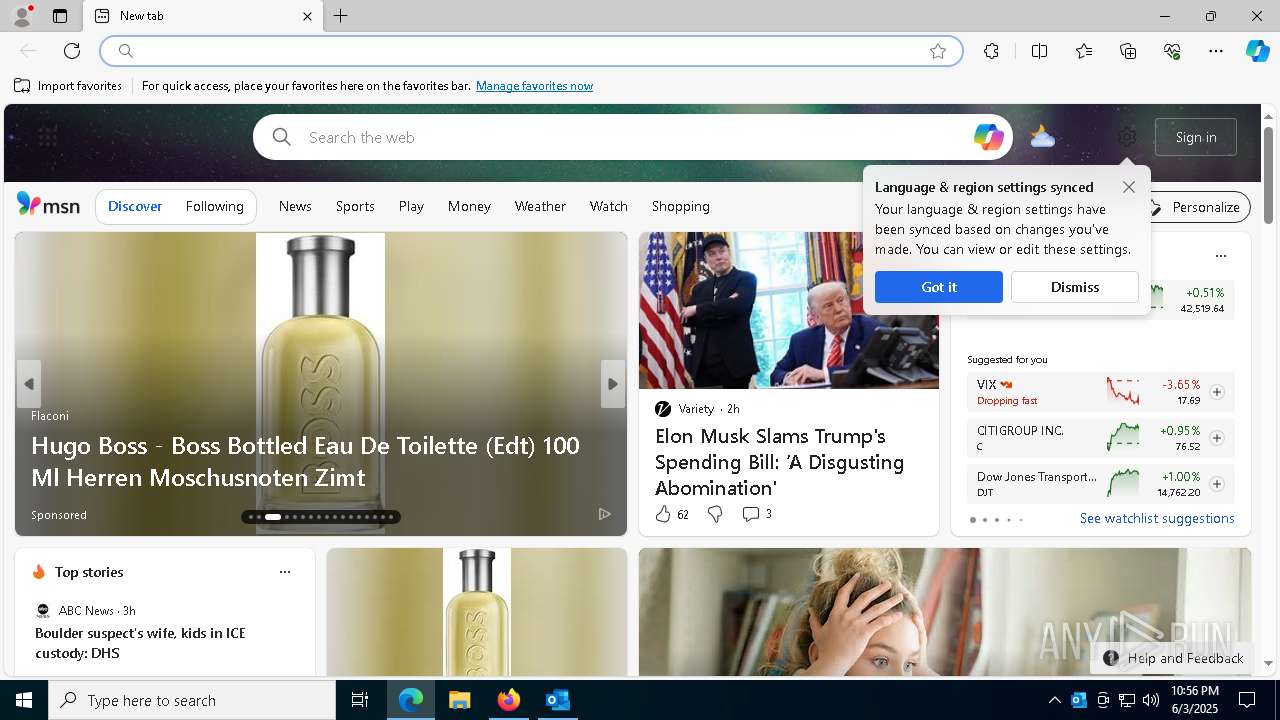The width and height of the screenshot is (1280, 720).
Task: Open a new tab with plus button
Action: pos(341,16)
